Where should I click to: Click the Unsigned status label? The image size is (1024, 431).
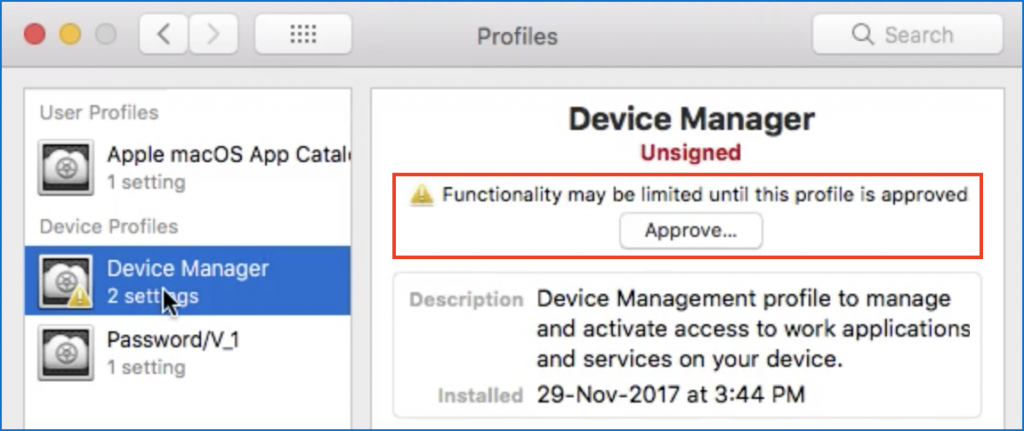click(690, 153)
